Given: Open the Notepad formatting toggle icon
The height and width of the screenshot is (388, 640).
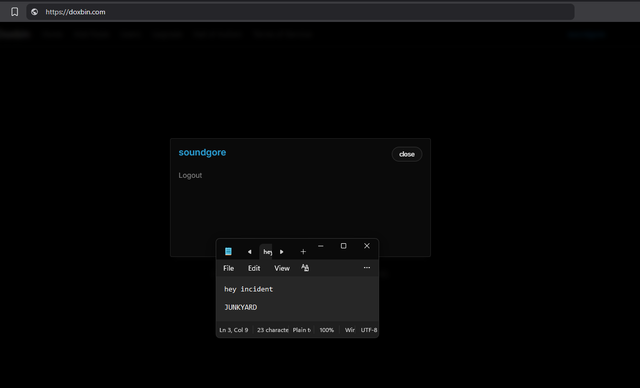Looking at the screenshot, I should [x=305, y=268].
